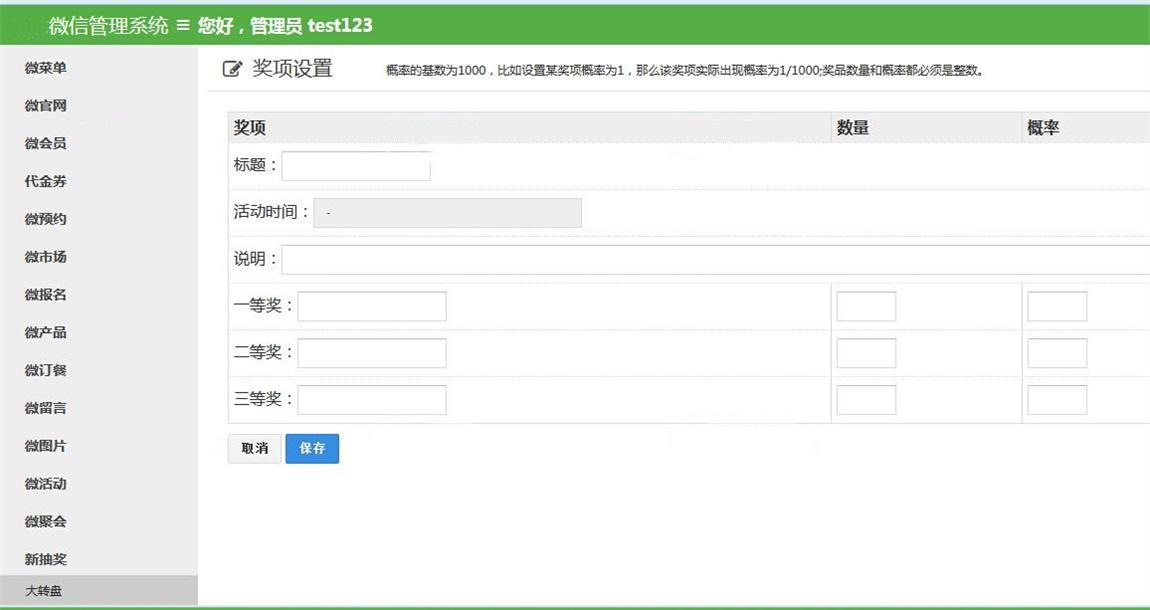Focus the 标题 title input field

pos(356,166)
